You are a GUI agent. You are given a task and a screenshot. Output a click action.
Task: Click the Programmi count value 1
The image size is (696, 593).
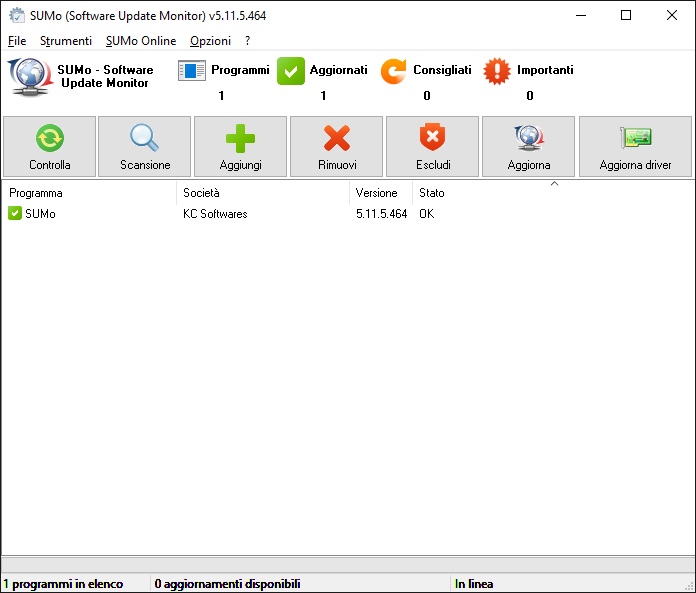click(221, 95)
